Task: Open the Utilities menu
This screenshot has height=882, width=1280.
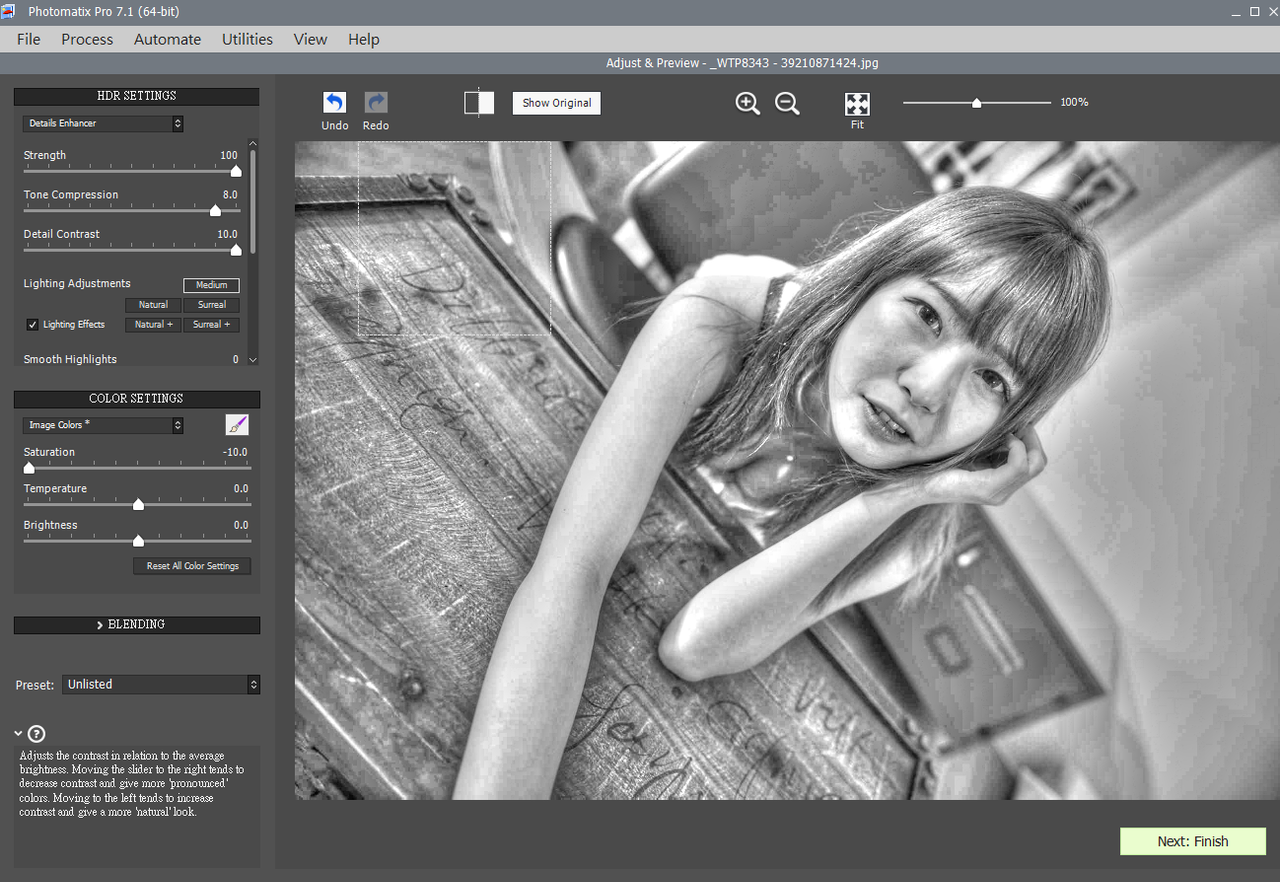Action: (247, 39)
